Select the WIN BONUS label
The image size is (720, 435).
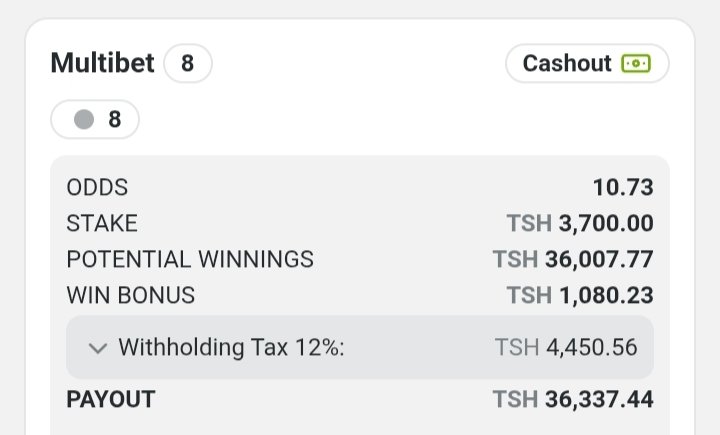coord(130,295)
